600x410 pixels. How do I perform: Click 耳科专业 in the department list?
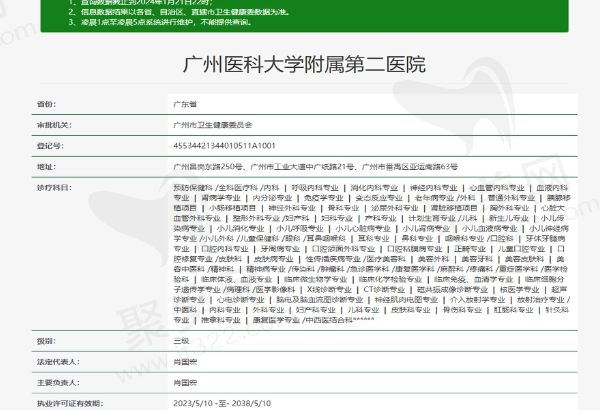coord(373,238)
